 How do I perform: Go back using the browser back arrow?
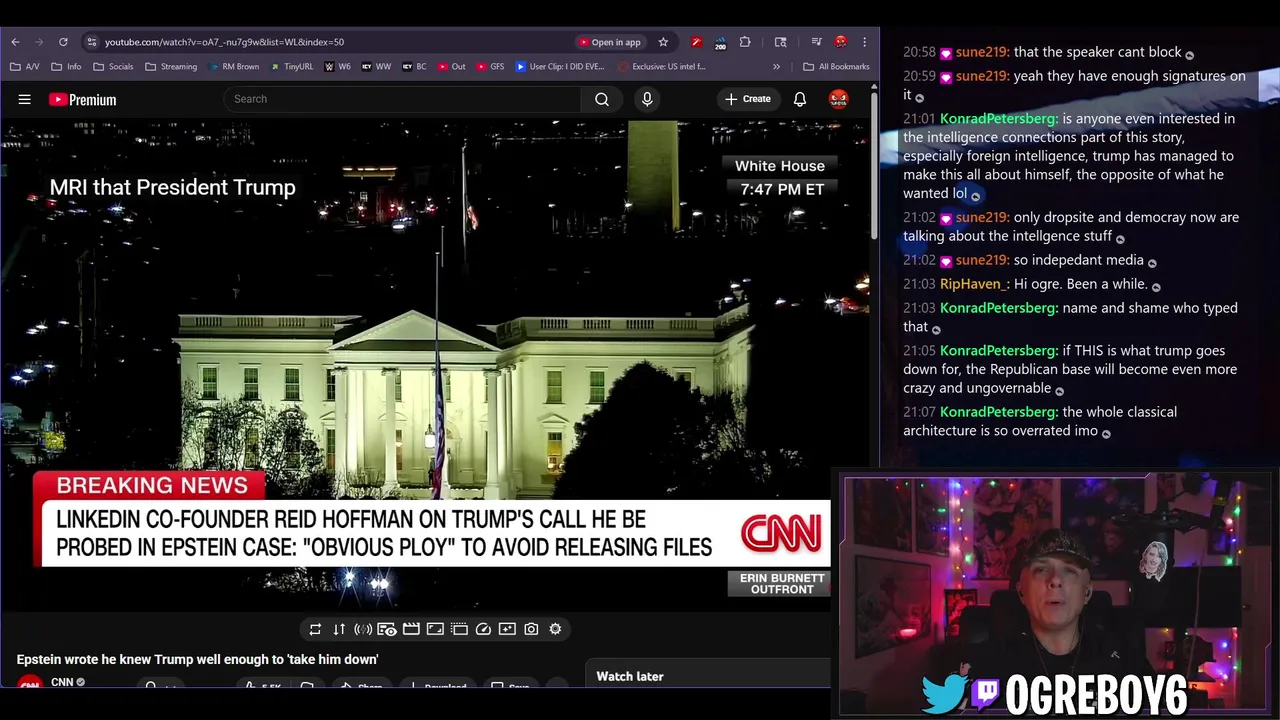click(x=15, y=42)
